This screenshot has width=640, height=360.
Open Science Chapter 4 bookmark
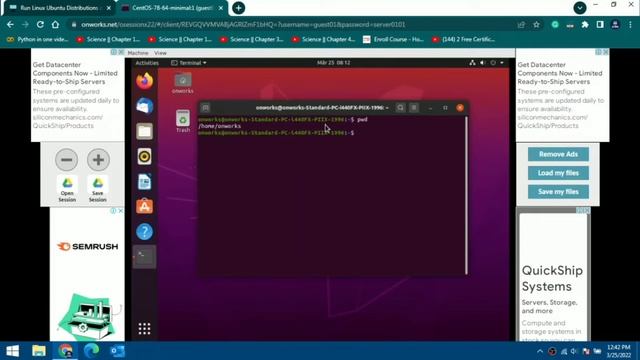[323, 39]
